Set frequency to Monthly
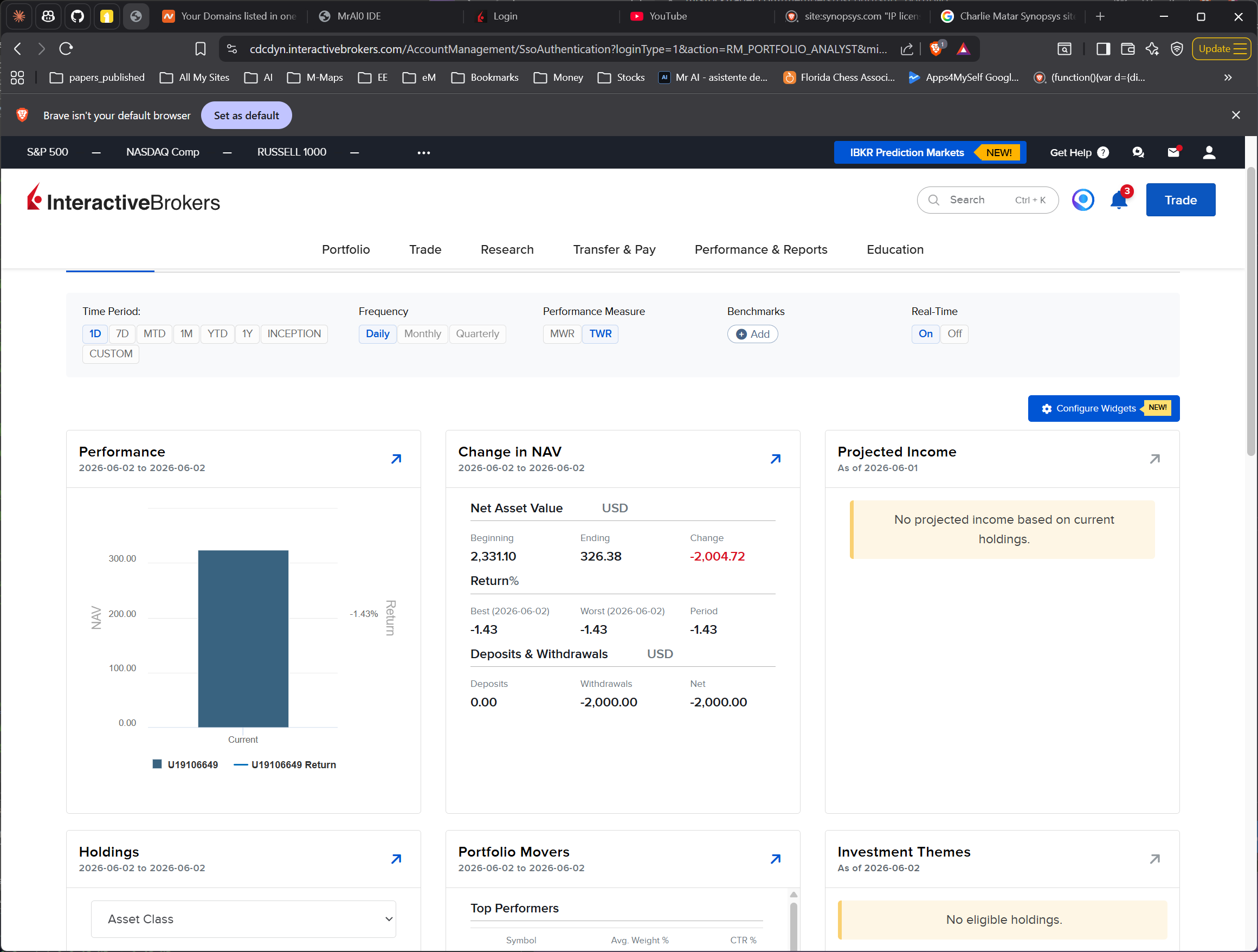 [423, 334]
